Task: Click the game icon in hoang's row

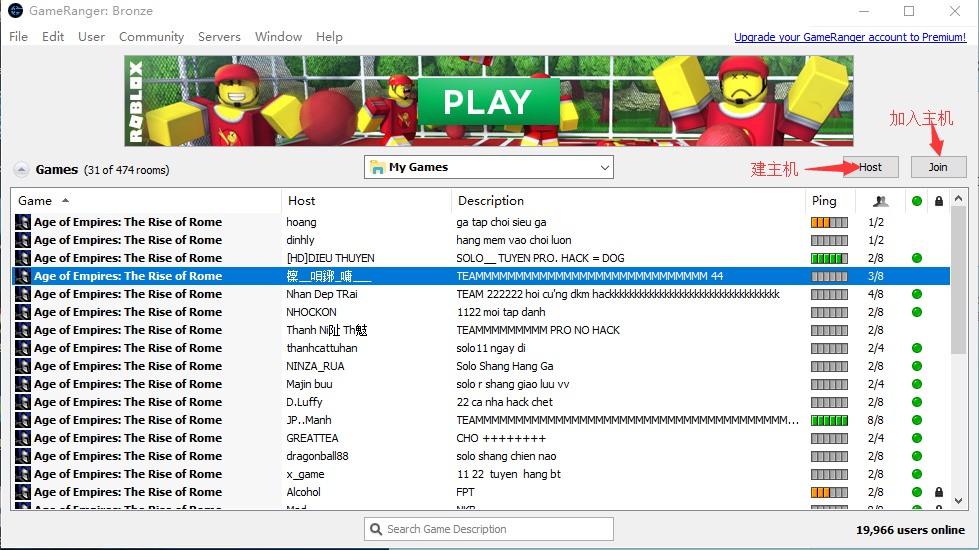Action: pos(23,222)
